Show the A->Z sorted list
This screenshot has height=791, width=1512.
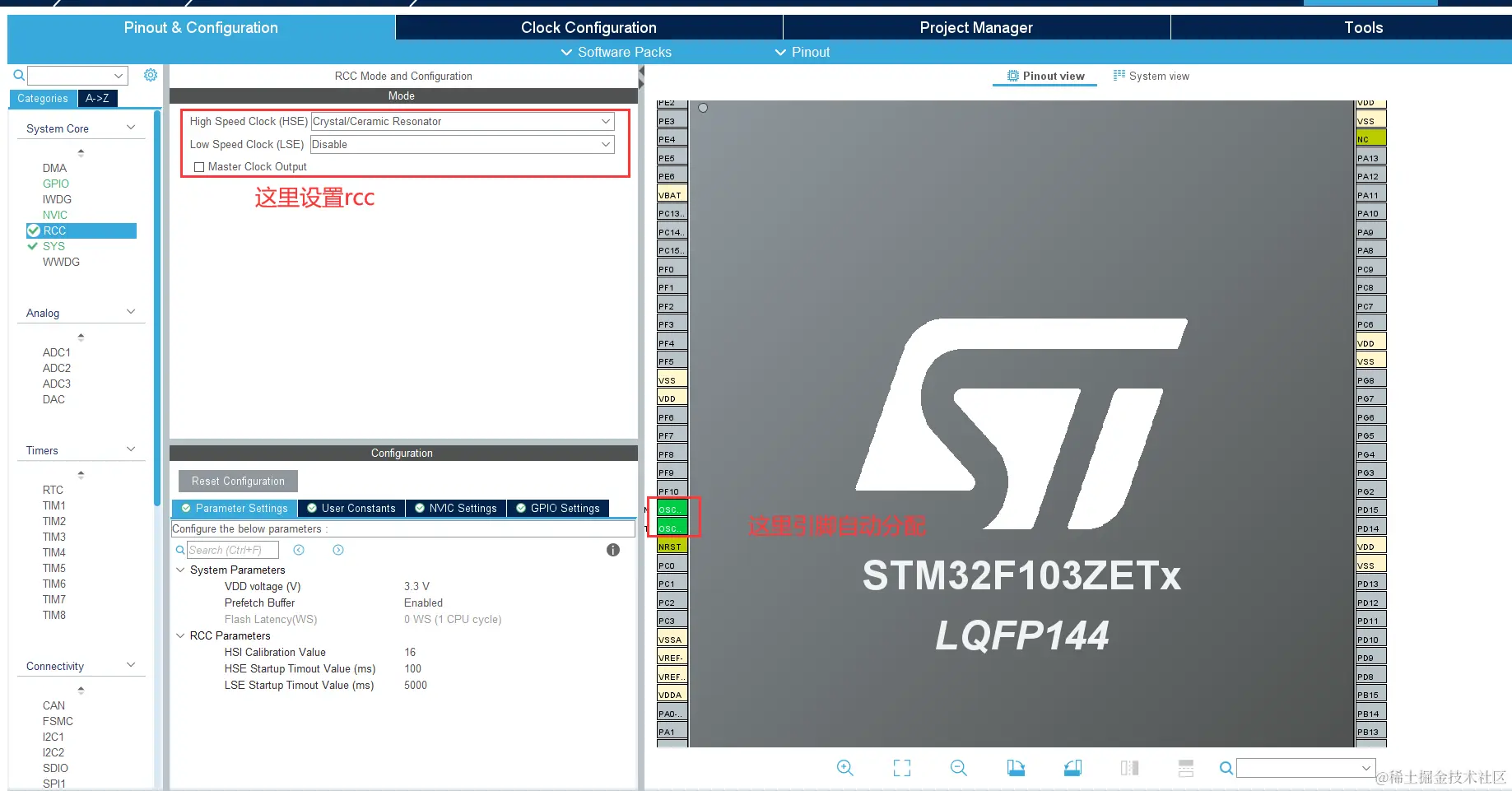pos(97,98)
